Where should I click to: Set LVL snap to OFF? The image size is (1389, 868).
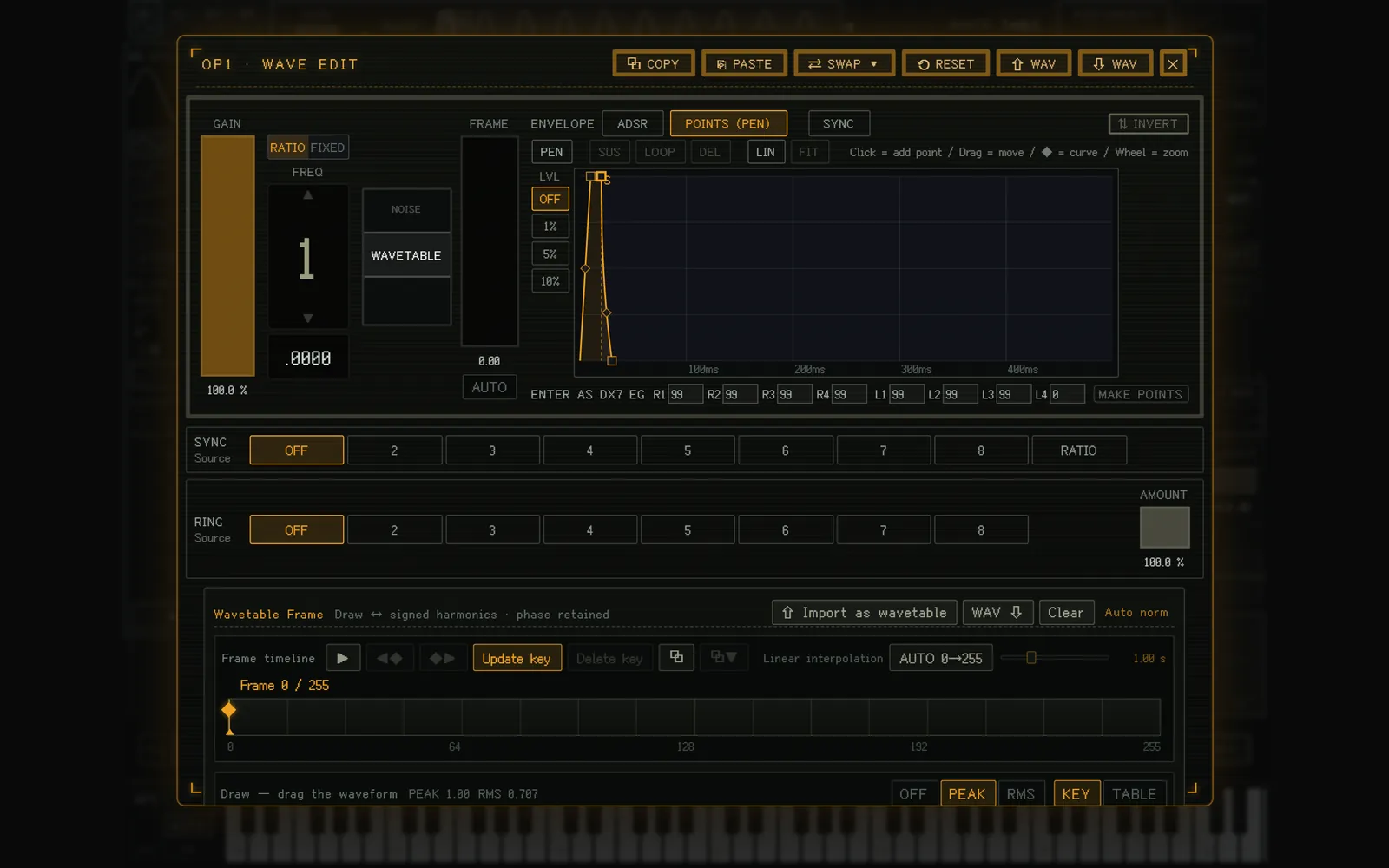[x=550, y=199]
